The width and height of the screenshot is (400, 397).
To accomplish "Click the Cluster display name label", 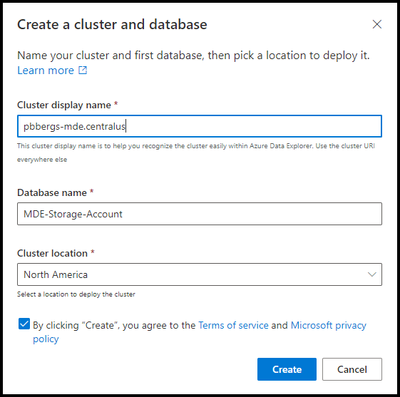I will (64, 105).
